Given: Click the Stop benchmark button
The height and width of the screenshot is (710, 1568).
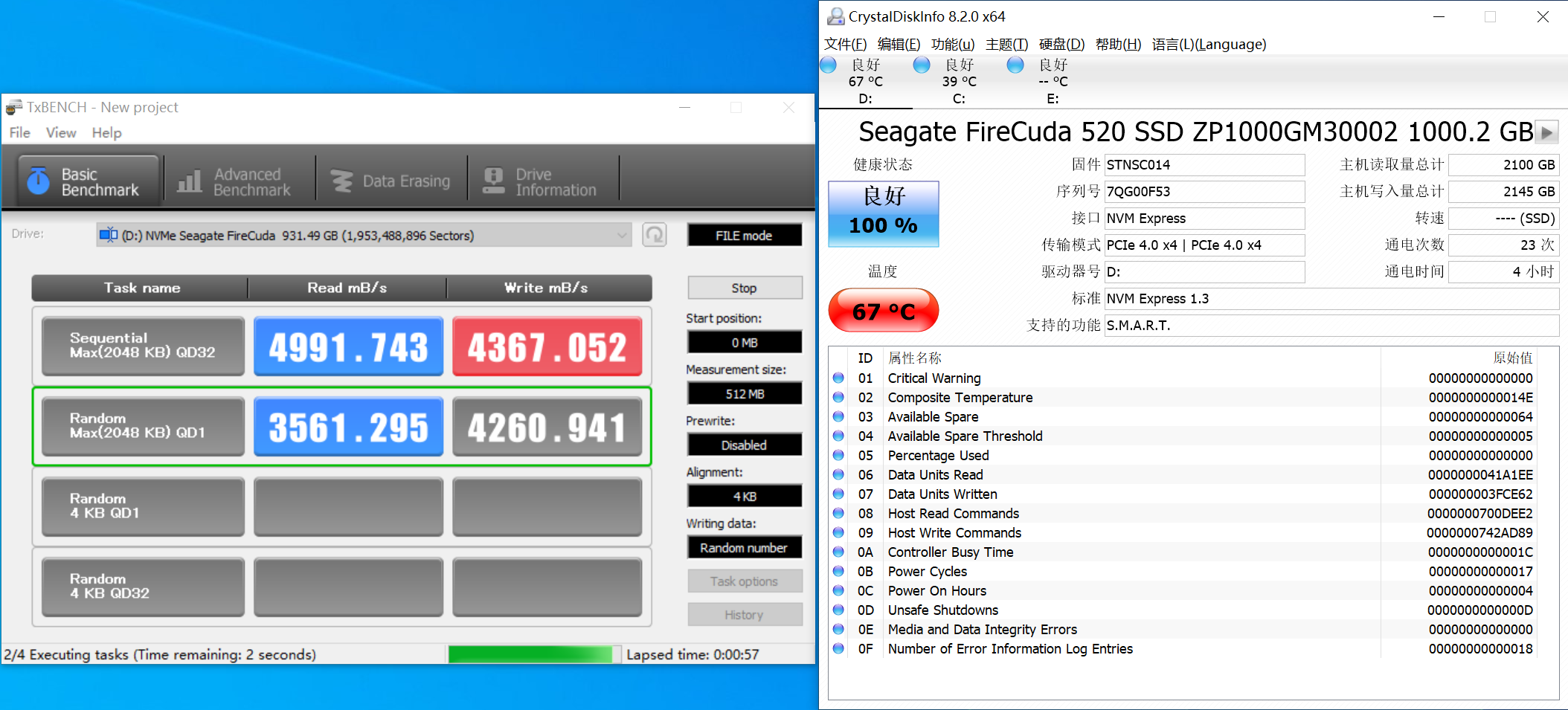Looking at the screenshot, I should [x=745, y=288].
